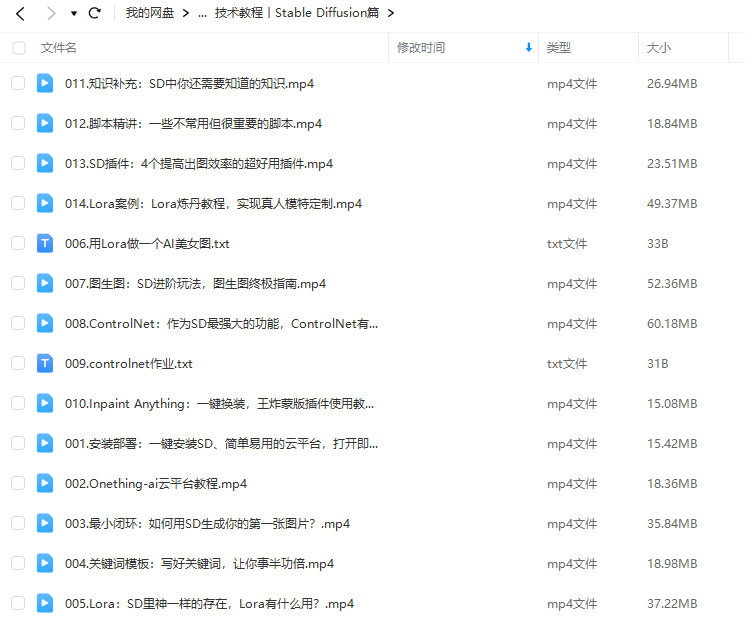Sort files by the 类型 column header
Screen dimensions: 745x626
[558, 48]
